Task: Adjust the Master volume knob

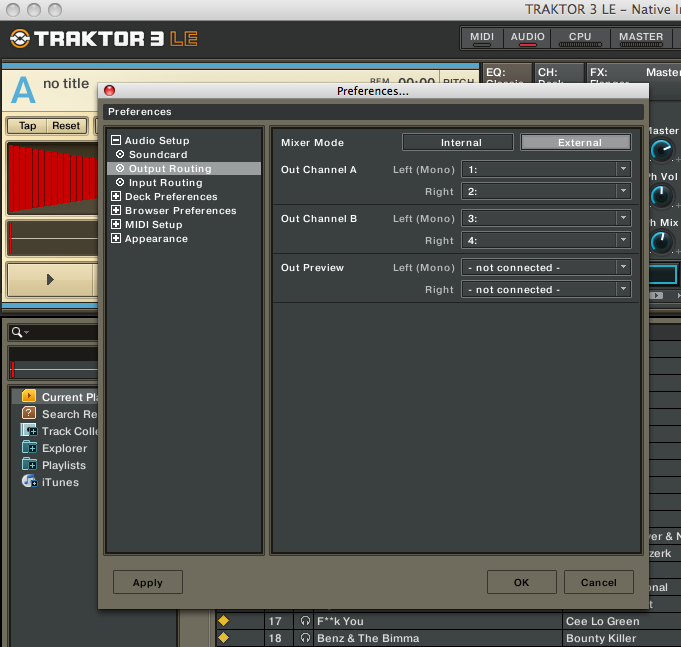Action: click(x=661, y=150)
